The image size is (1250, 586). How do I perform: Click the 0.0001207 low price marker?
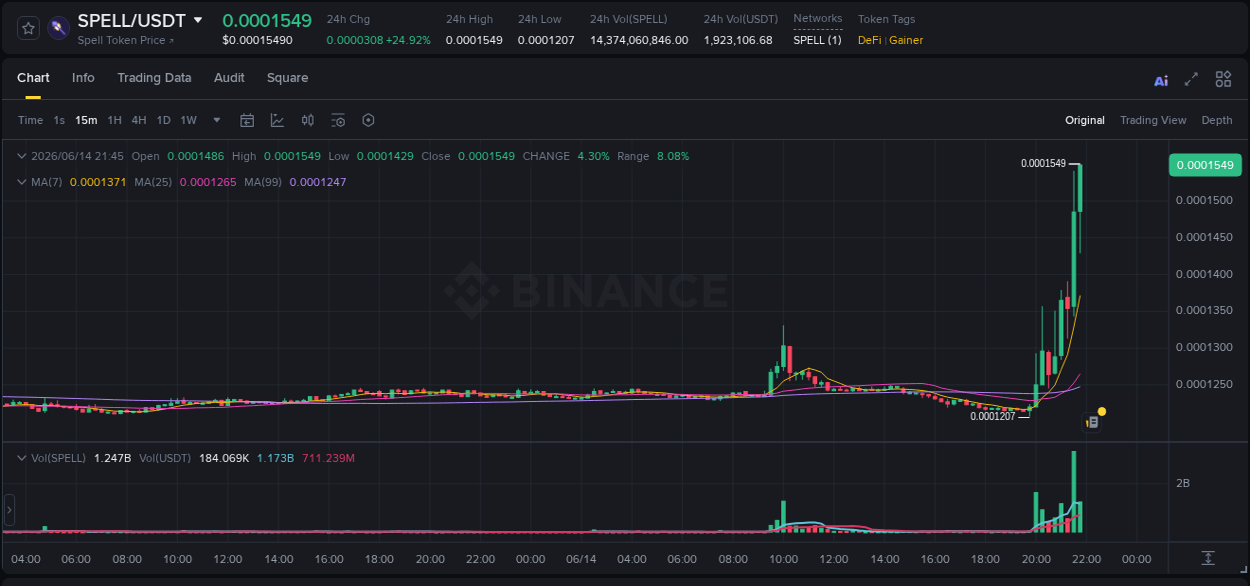coord(993,416)
